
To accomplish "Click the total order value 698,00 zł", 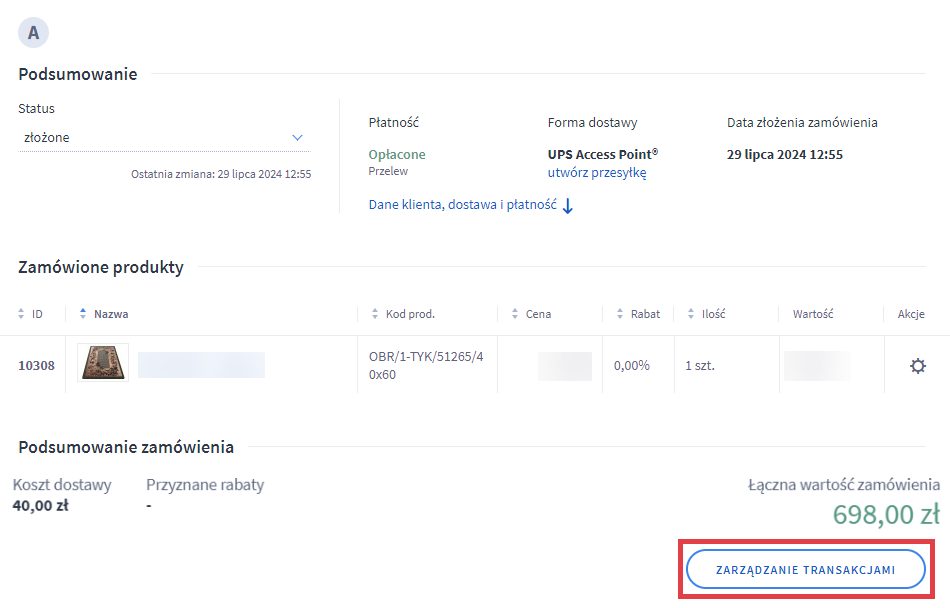I will tap(885, 514).
